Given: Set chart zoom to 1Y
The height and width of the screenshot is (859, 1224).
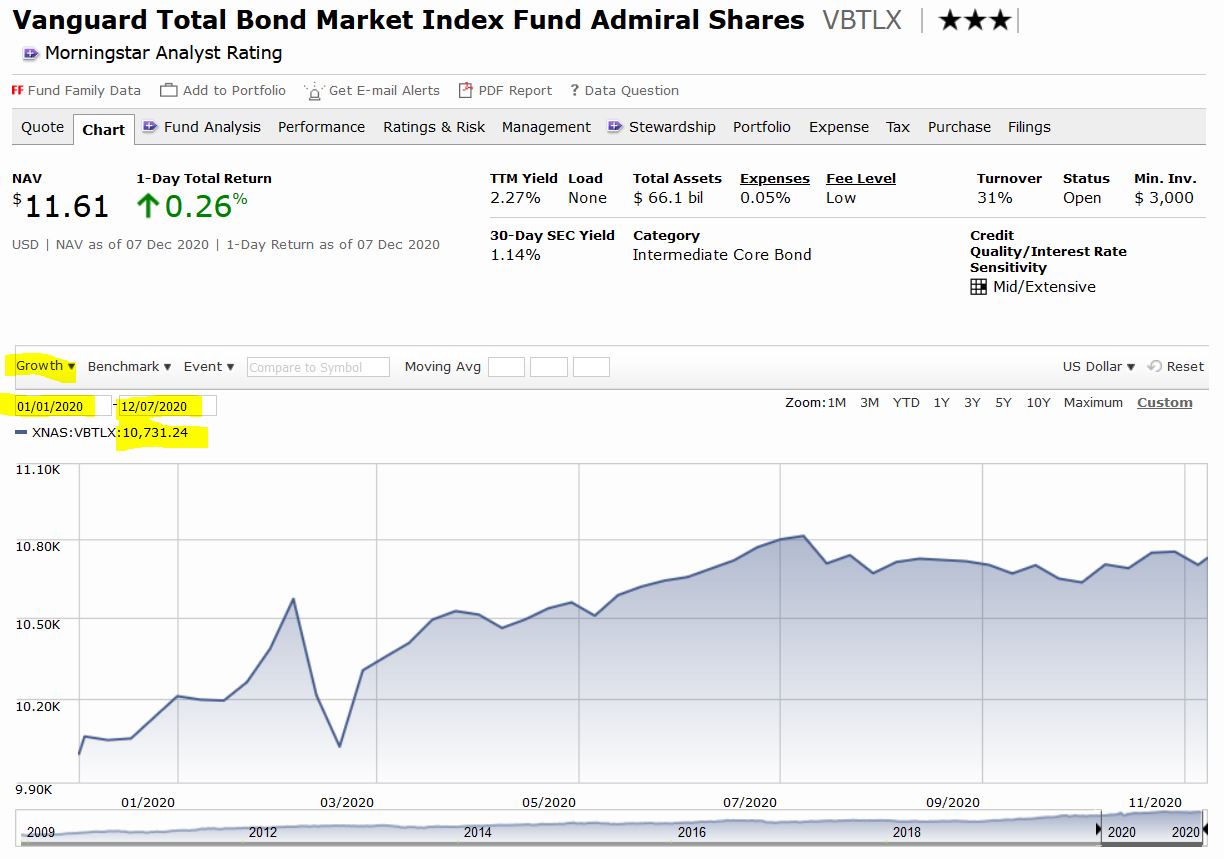Looking at the screenshot, I should [941, 403].
